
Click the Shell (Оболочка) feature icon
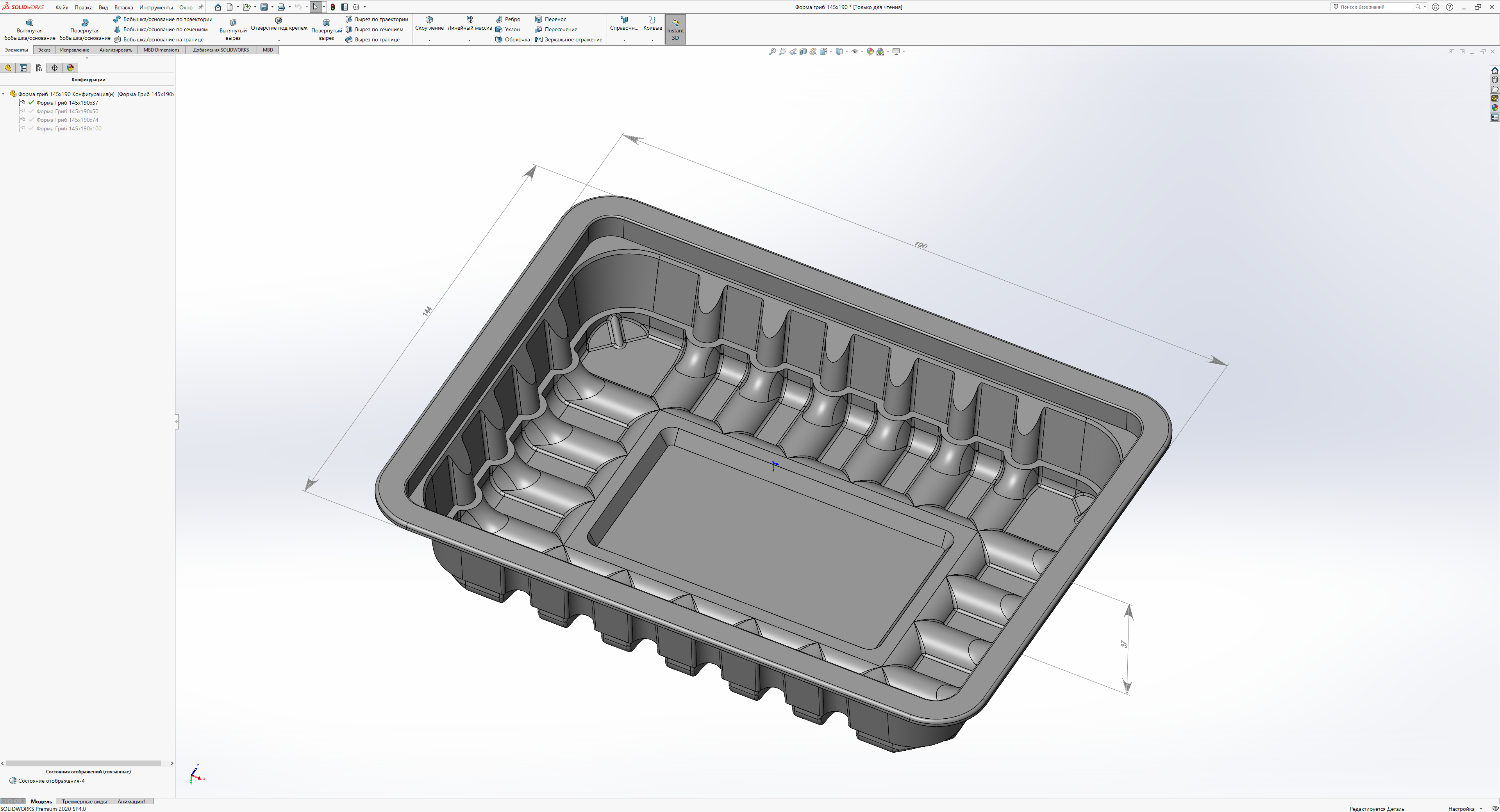coord(499,39)
